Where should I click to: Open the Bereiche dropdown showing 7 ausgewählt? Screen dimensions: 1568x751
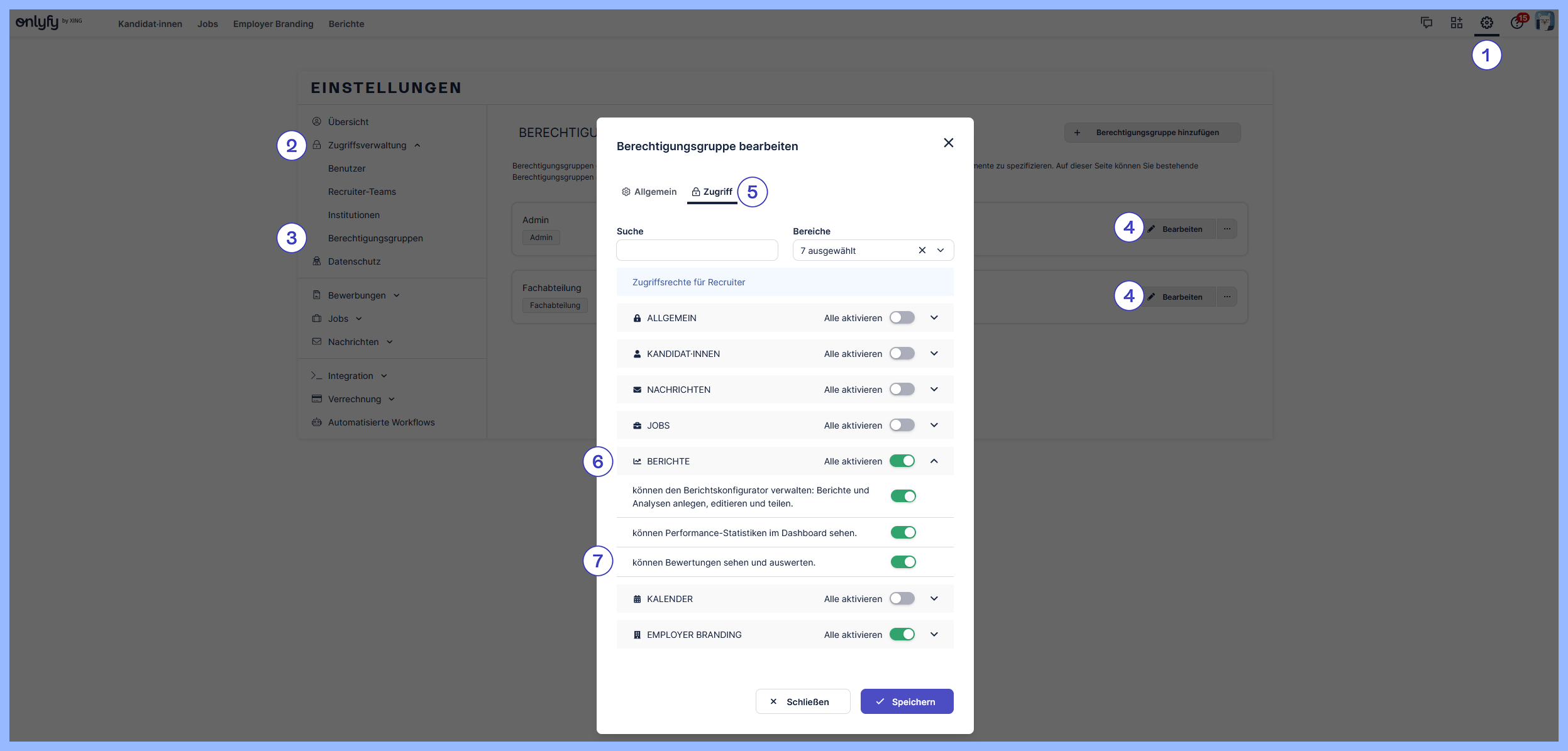(x=940, y=250)
